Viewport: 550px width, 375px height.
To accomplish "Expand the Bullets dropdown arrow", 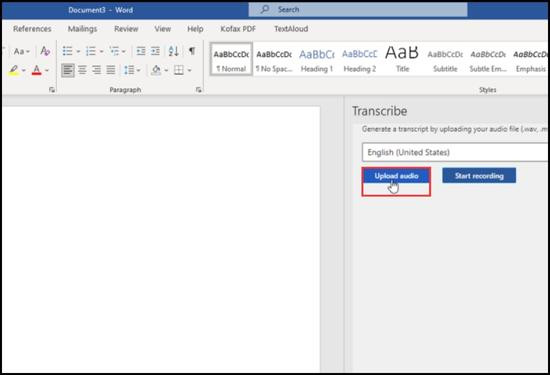I will coord(78,52).
